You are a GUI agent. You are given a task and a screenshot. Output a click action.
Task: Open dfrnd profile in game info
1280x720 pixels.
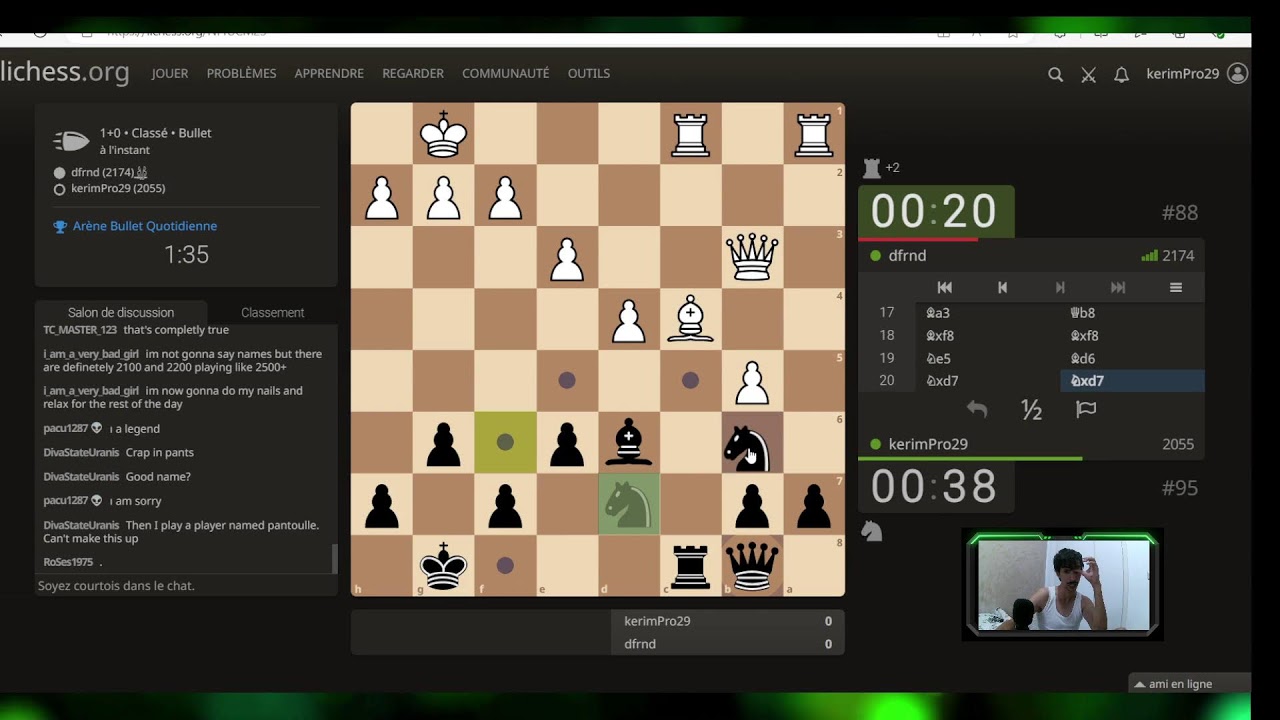point(110,172)
